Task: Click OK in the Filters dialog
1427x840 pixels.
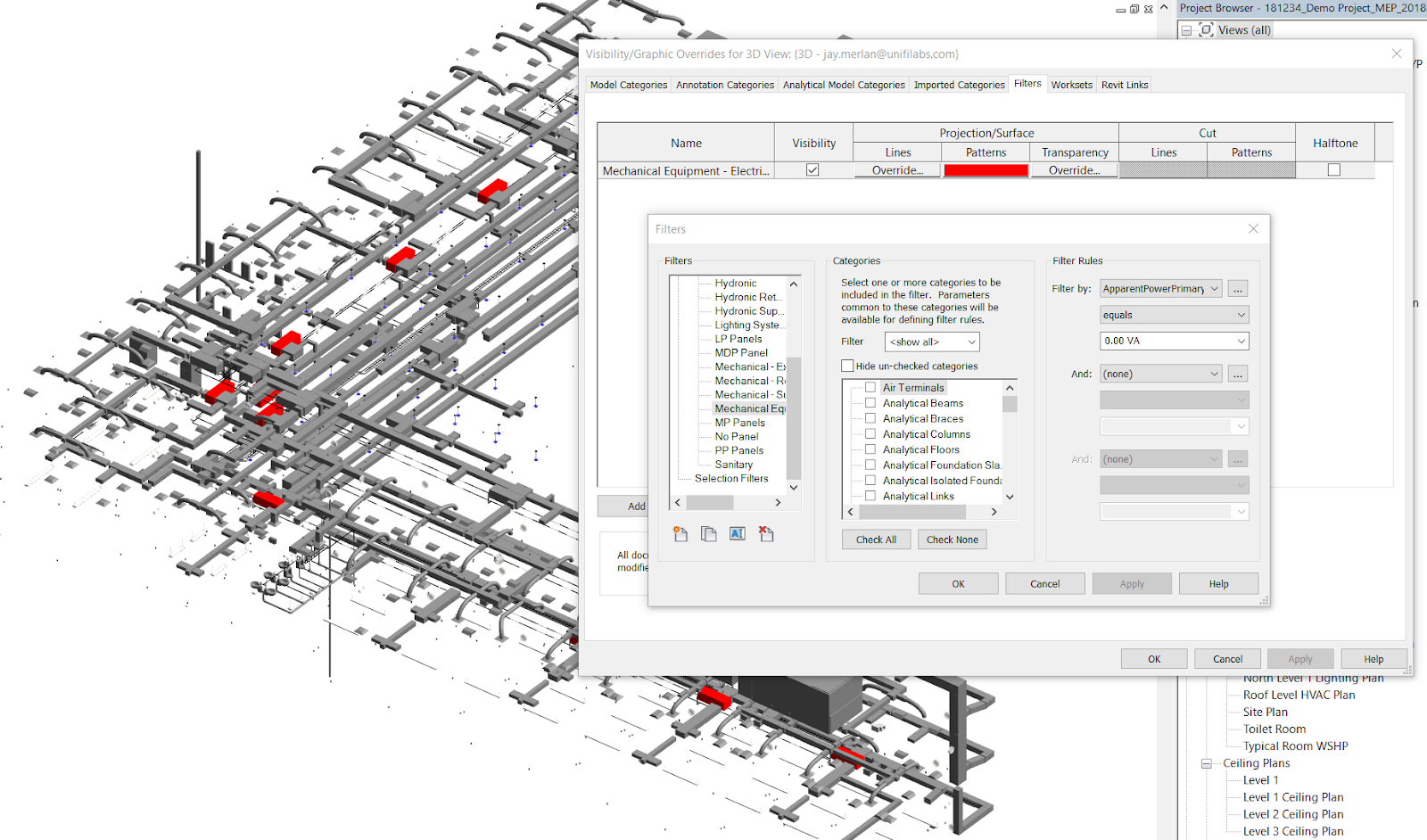Action: click(x=959, y=584)
